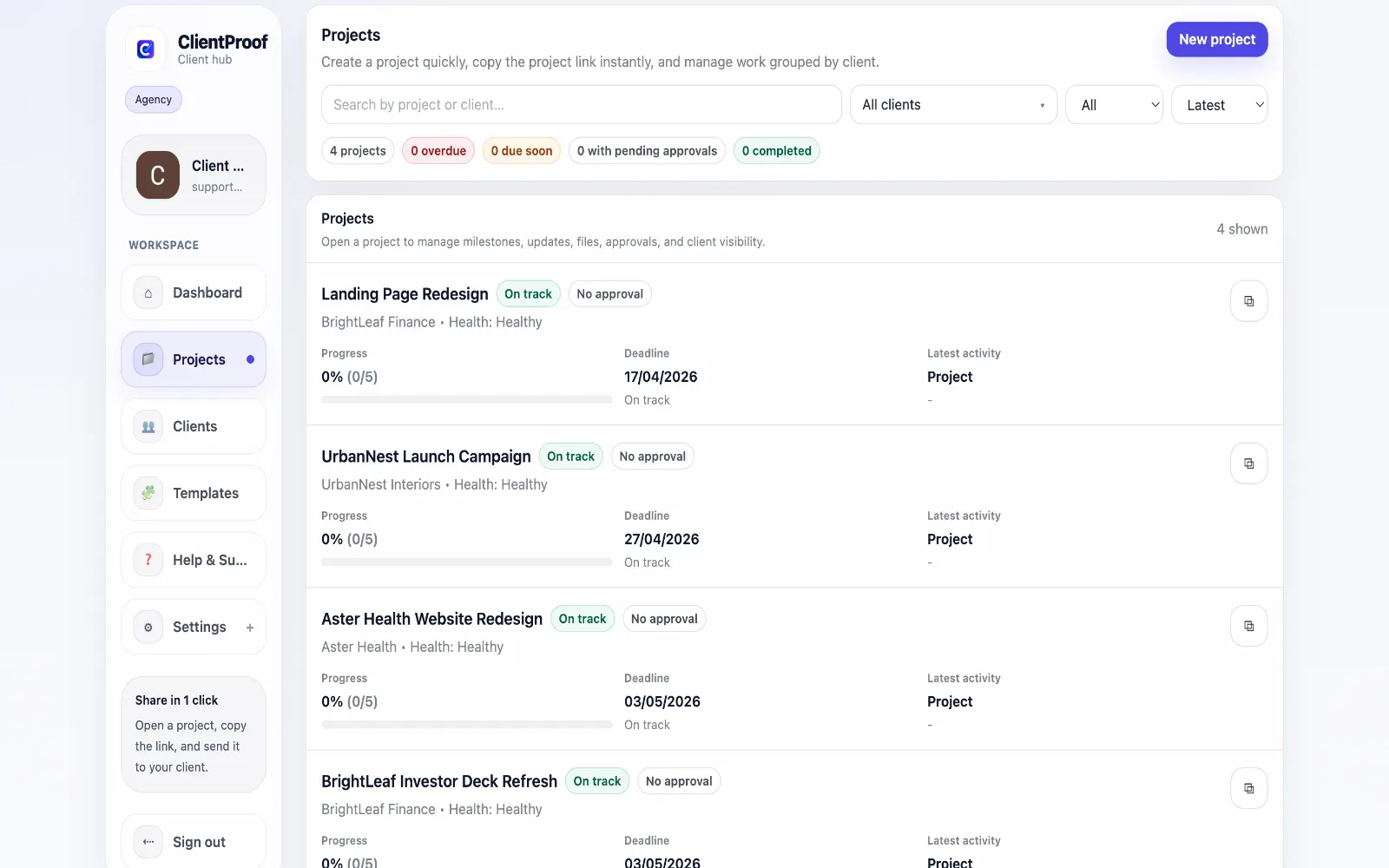Open Templates in the sidebar
1389x868 pixels.
pyautogui.click(x=194, y=493)
